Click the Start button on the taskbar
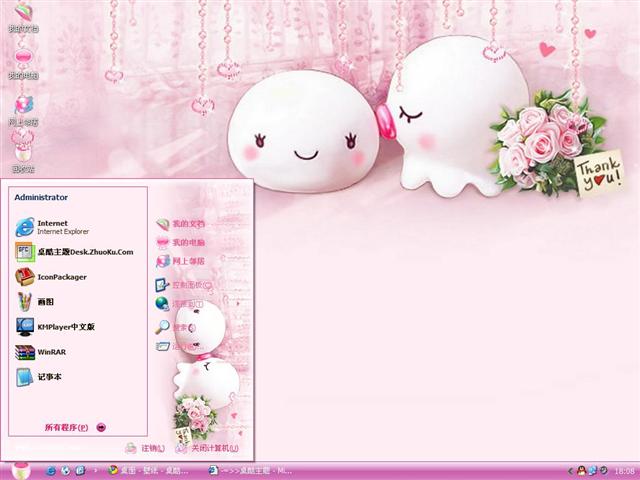Image resolution: width=640 pixels, height=480 pixels. 20,471
